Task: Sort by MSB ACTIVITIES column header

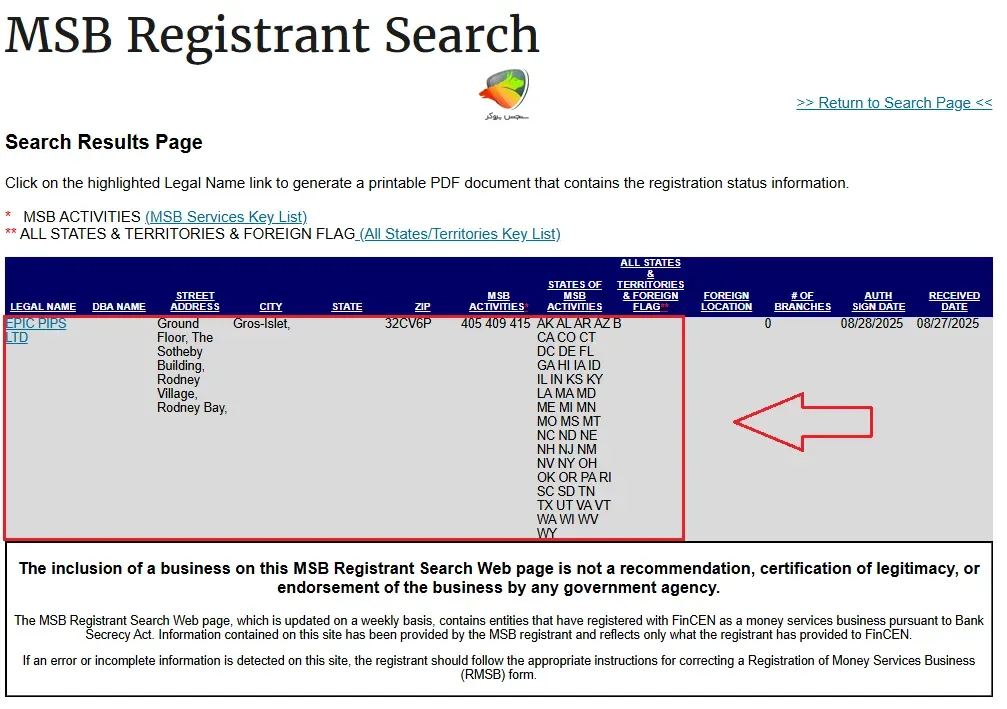Action: tap(498, 301)
